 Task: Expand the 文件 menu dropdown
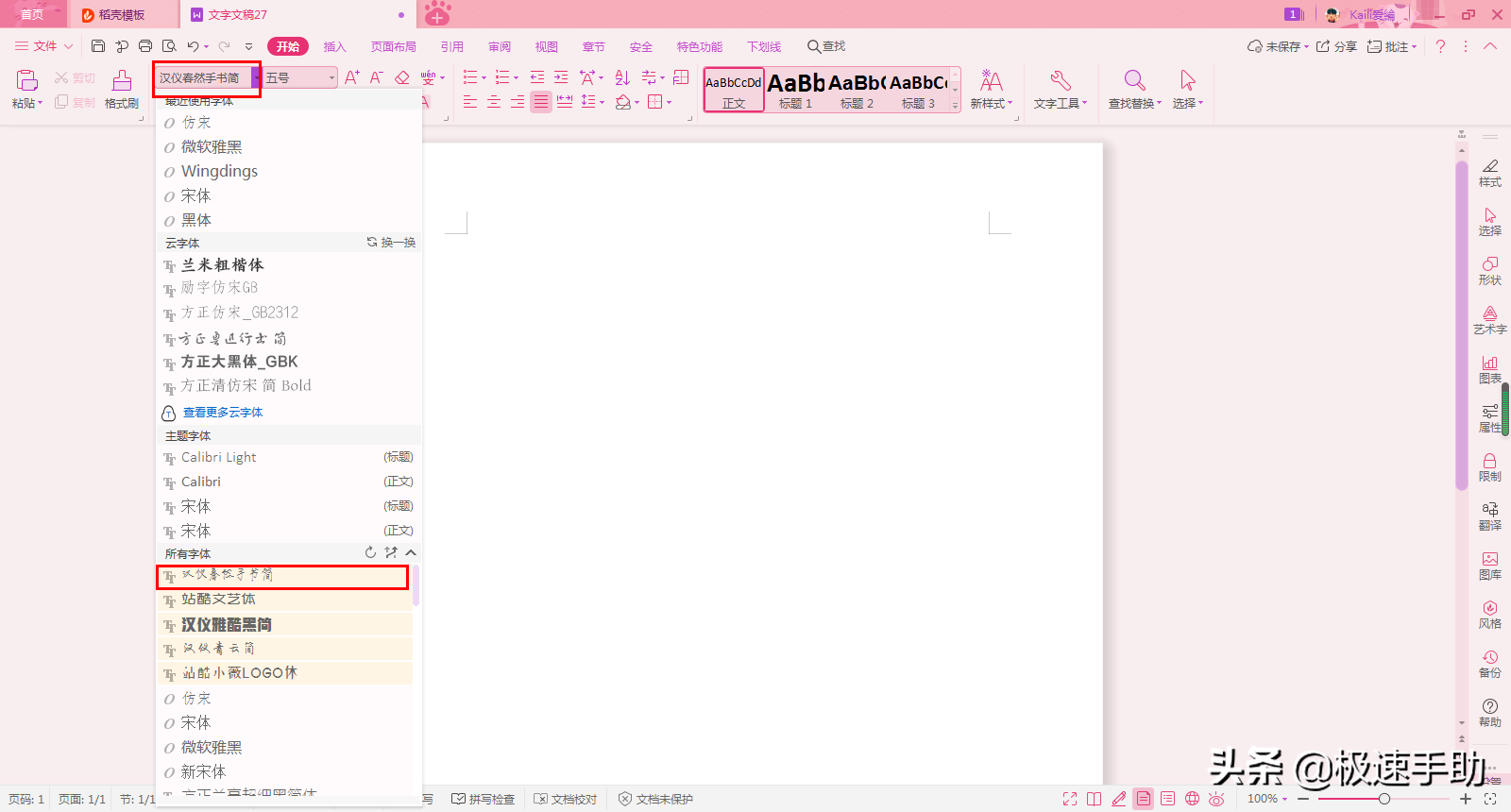pos(44,46)
